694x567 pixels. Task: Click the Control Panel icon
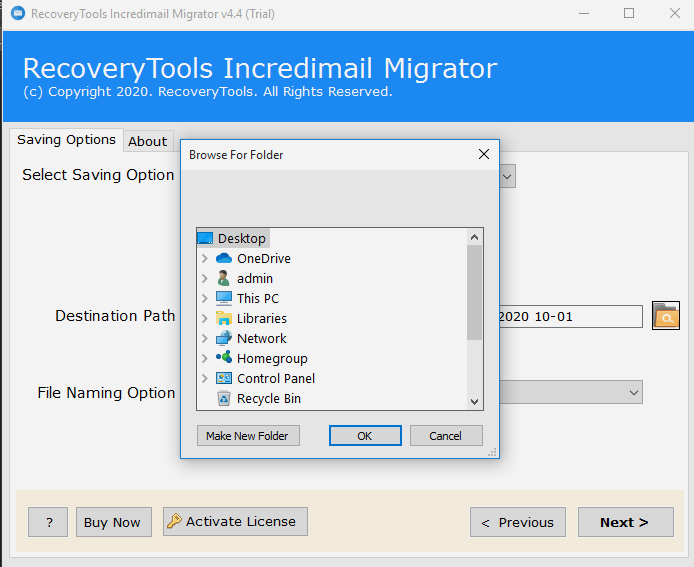click(224, 378)
